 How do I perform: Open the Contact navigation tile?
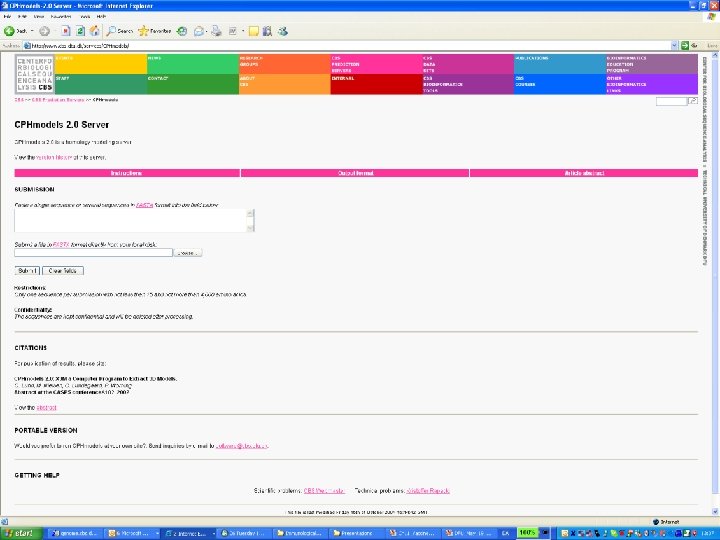pos(193,84)
